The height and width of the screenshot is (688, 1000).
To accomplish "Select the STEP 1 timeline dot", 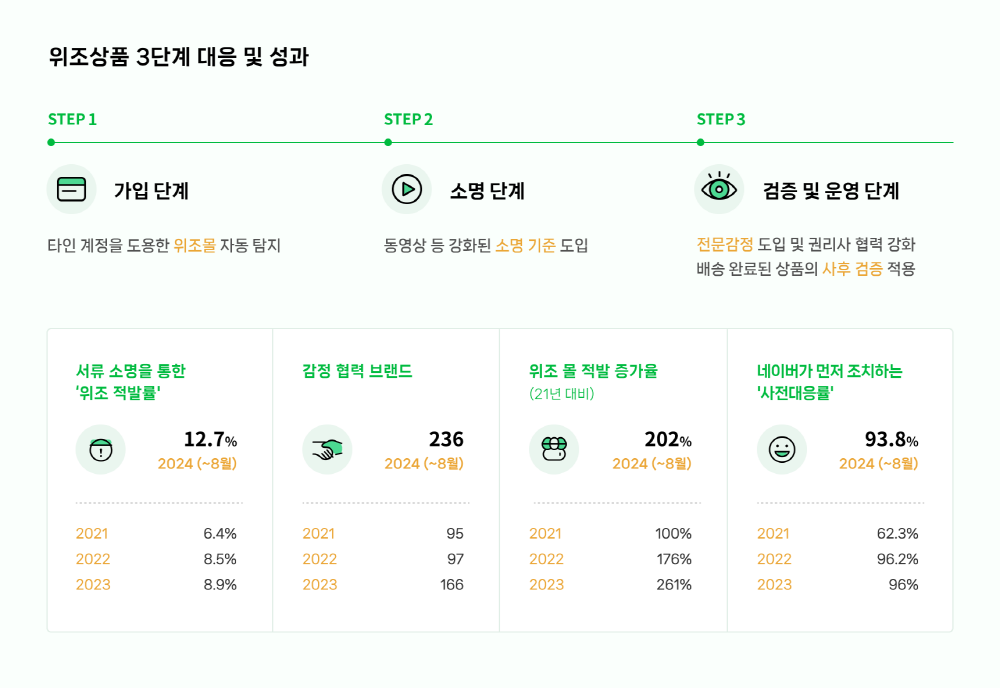I will (x=51, y=142).
